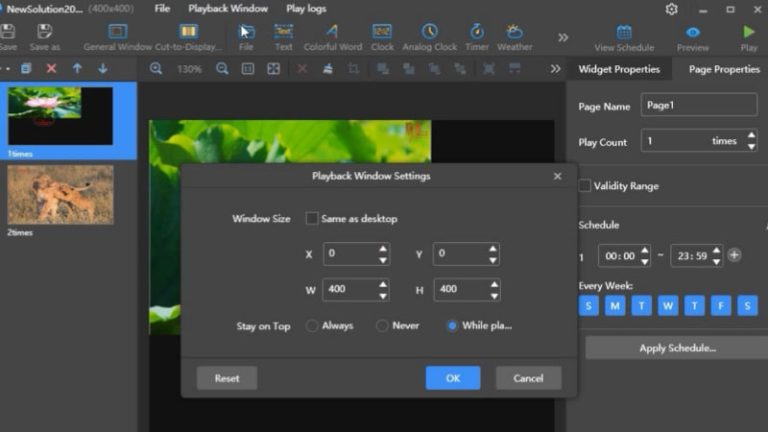Confirm the dialog with OK
The image size is (768, 432).
click(x=453, y=378)
